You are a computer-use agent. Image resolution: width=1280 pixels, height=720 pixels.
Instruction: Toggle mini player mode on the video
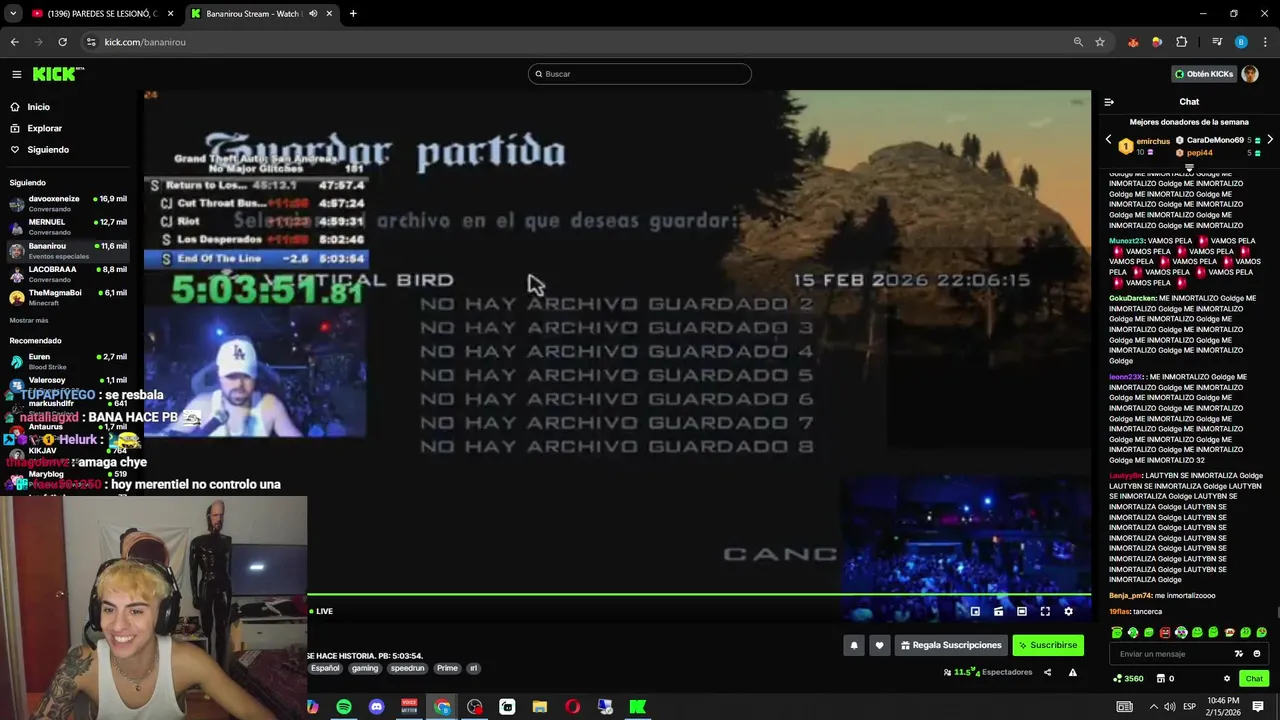click(975, 611)
